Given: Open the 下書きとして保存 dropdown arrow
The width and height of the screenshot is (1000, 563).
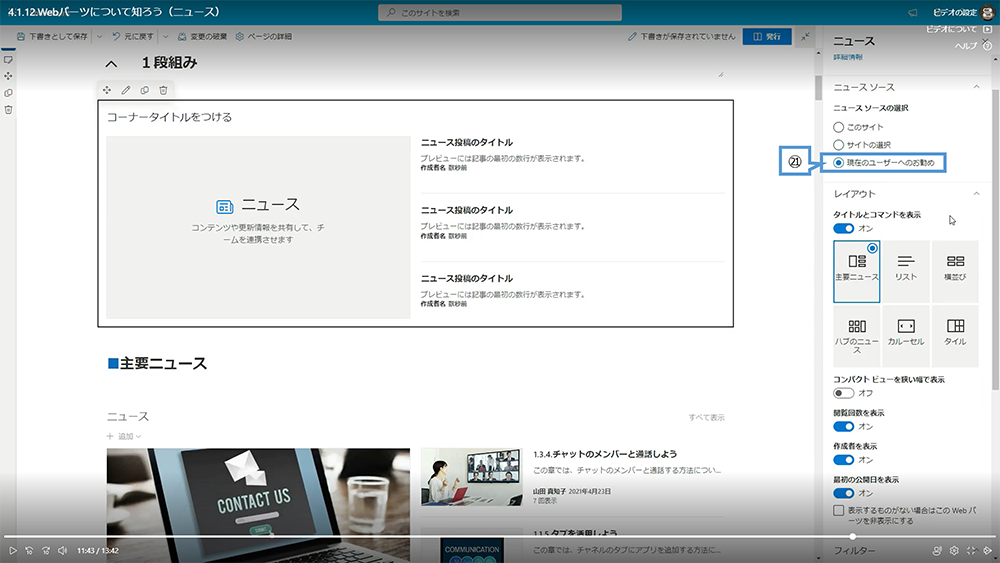Looking at the screenshot, I should pos(99,36).
